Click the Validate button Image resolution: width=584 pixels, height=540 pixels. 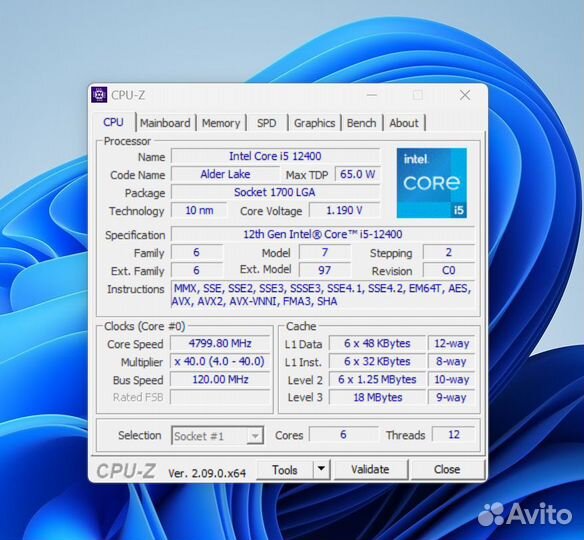[x=371, y=470]
